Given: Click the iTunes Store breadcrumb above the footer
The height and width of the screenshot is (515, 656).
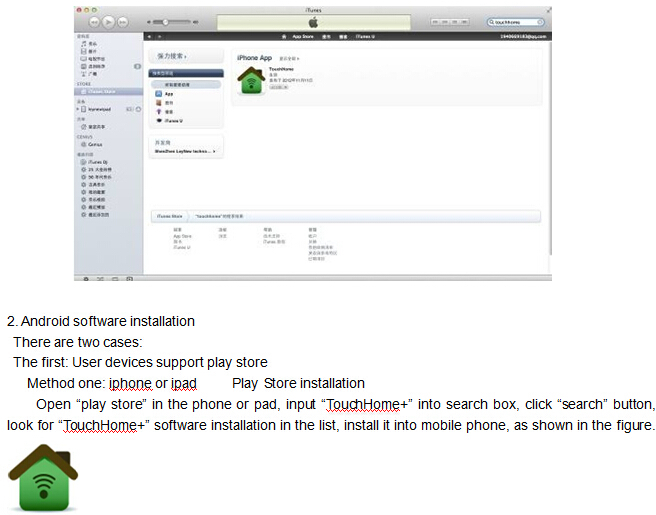Looking at the screenshot, I should click(169, 216).
